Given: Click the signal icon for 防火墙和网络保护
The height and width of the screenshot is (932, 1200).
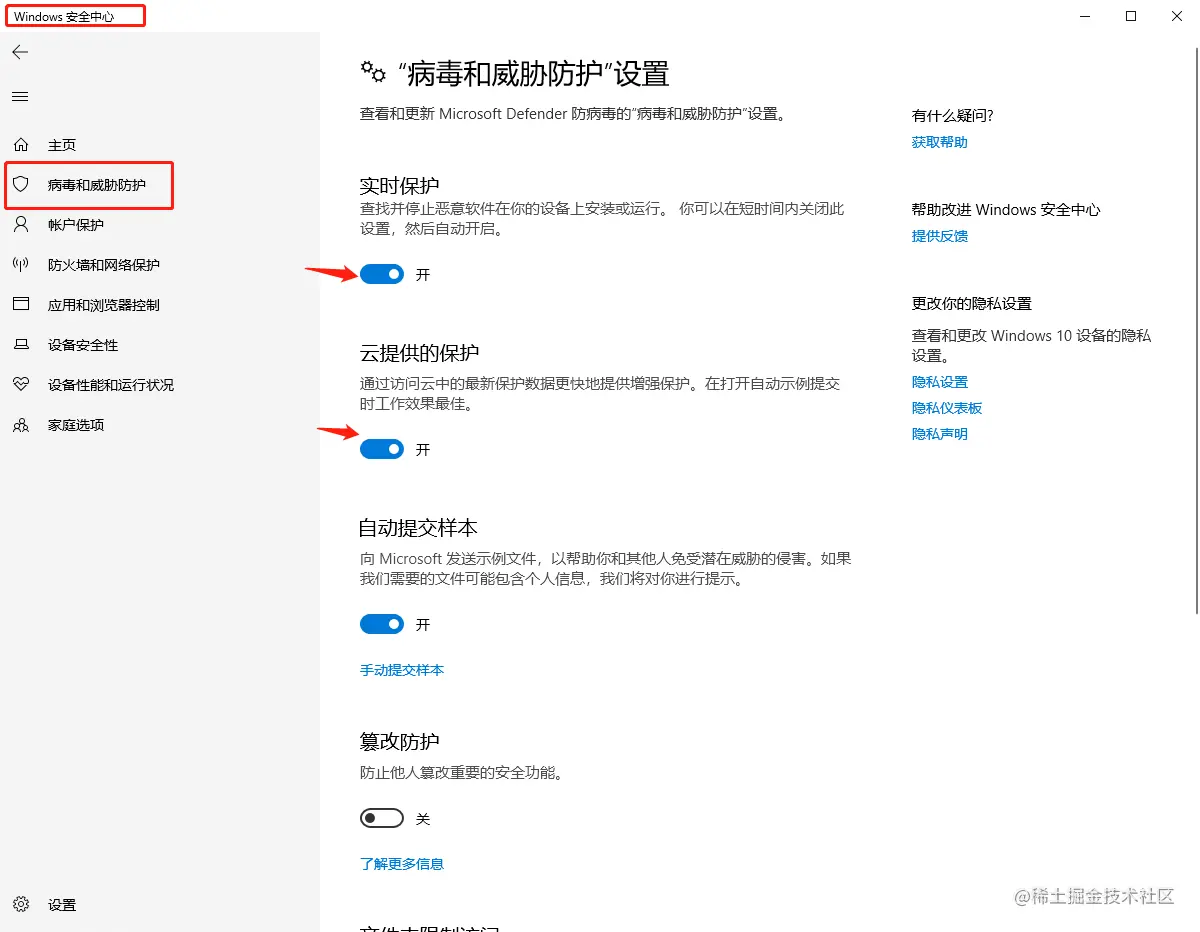Looking at the screenshot, I should click(21, 265).
